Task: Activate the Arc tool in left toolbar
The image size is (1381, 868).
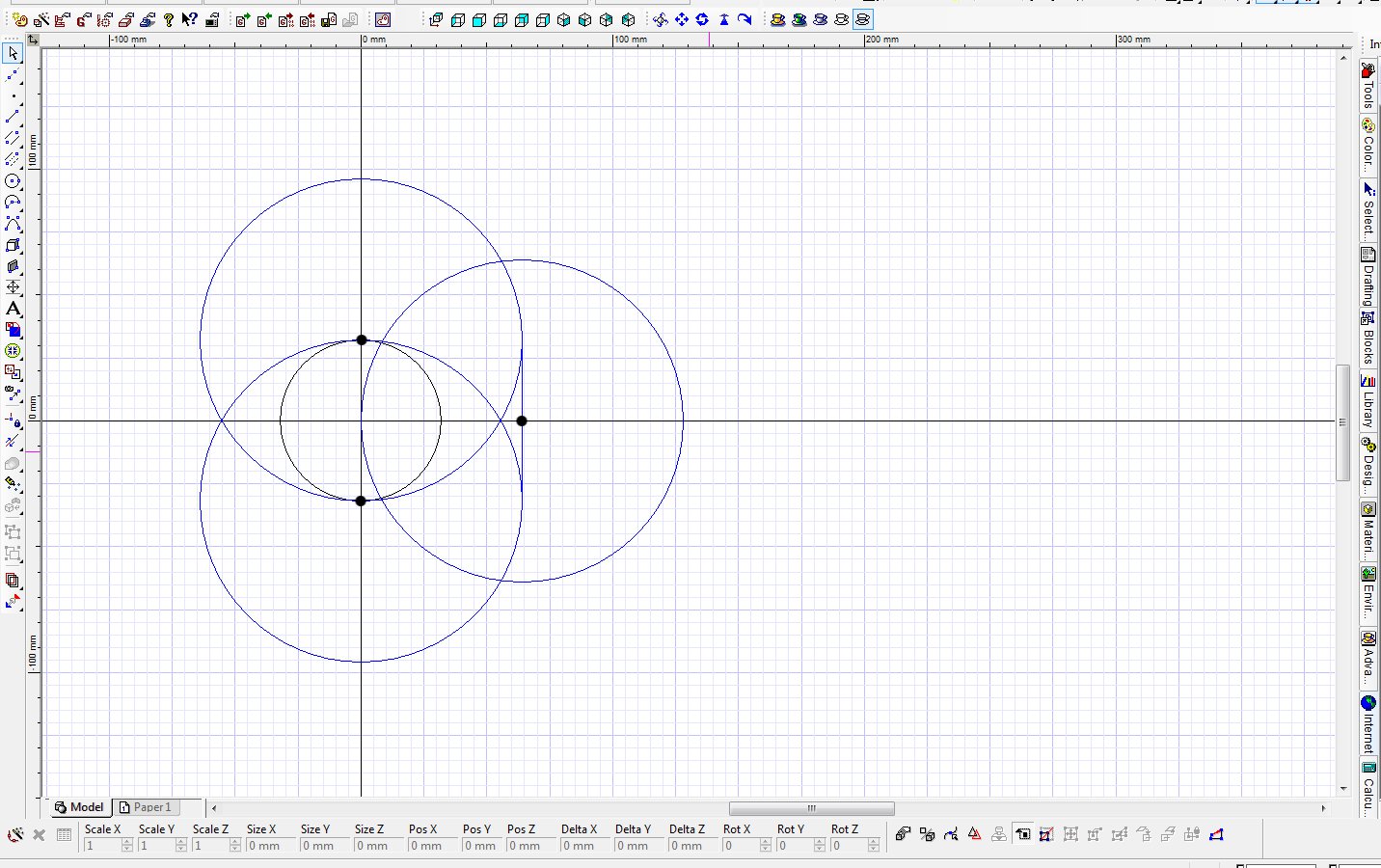Action: click(13, 203)
